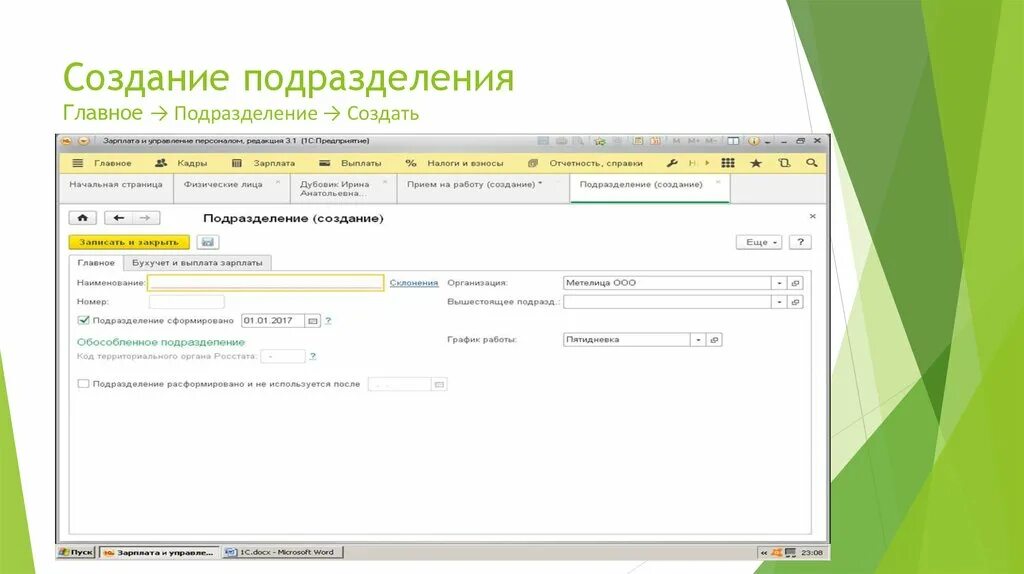Click the save diskette icon
The image size is (1024, 574).
(x=208, y=242)
